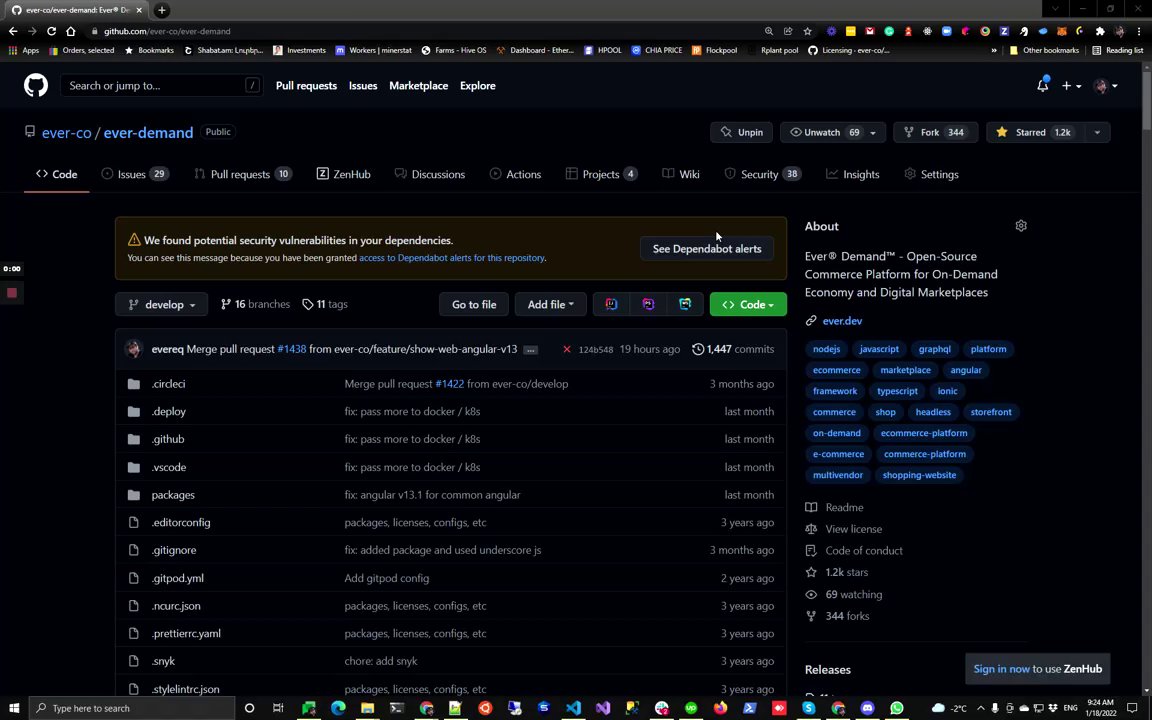This screenshot has width=1152, height=720.
Task: Fork the repository with Fork button
Action: pos(935,132)
